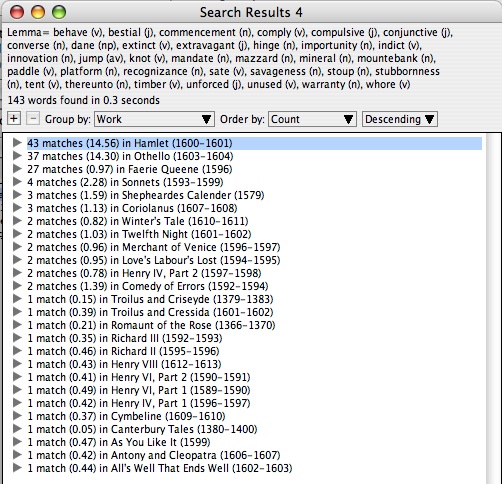Expand the Othello matches disclosure triangle
This screenshot has height=484, width=502.
point(17,156)
